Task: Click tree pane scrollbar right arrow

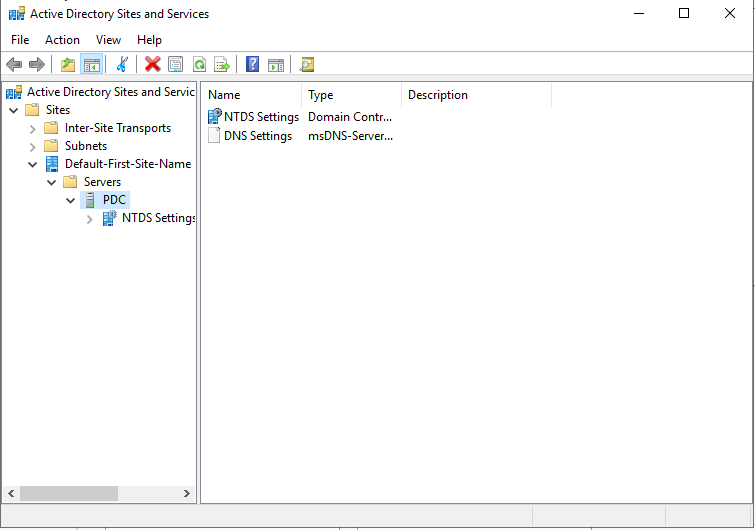Action: coord(187,493)
